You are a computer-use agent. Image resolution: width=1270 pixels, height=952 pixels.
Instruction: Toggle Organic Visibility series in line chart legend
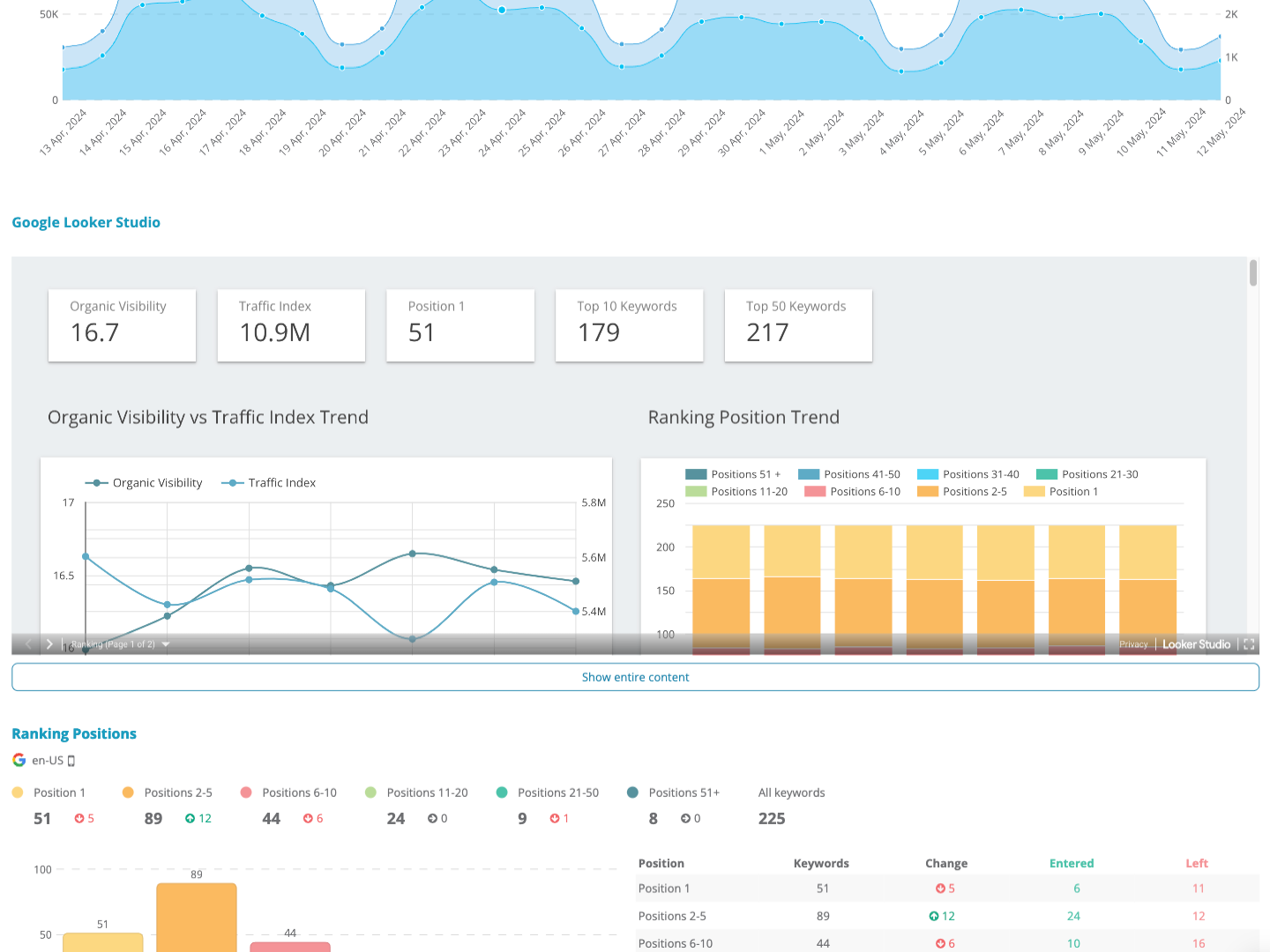(144, 483)
